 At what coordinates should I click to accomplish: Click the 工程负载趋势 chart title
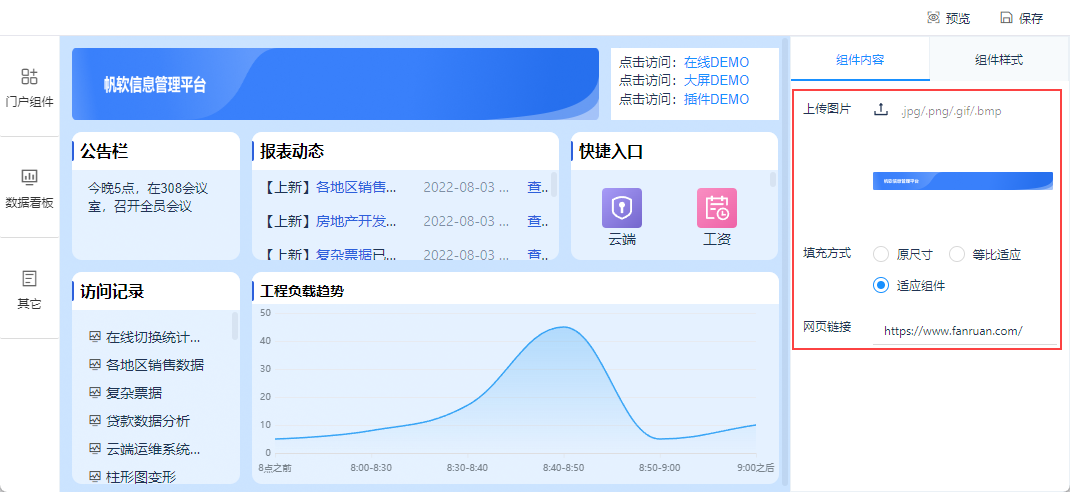(x=302, y=291)
